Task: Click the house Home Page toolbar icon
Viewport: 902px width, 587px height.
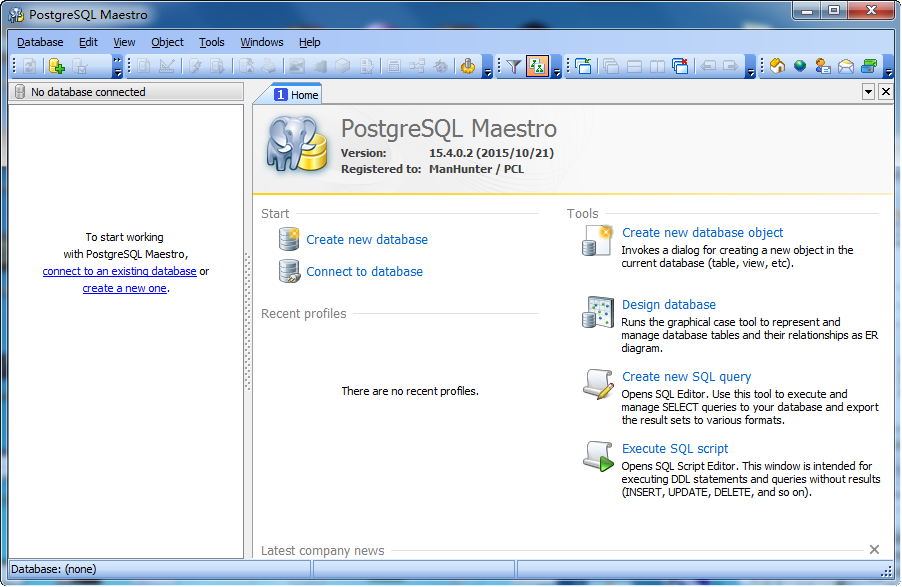Action: point(777,66)
